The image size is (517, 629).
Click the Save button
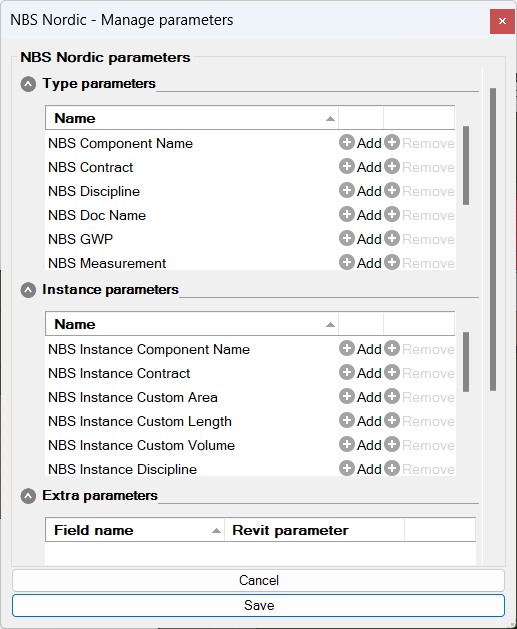[258, 605]
